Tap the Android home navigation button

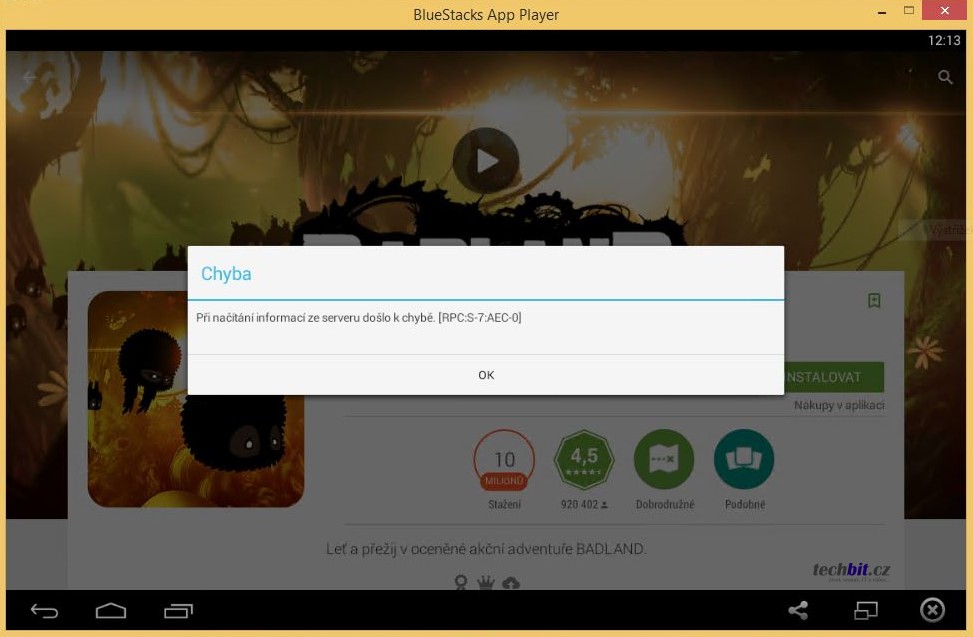(x=111, y=611)
